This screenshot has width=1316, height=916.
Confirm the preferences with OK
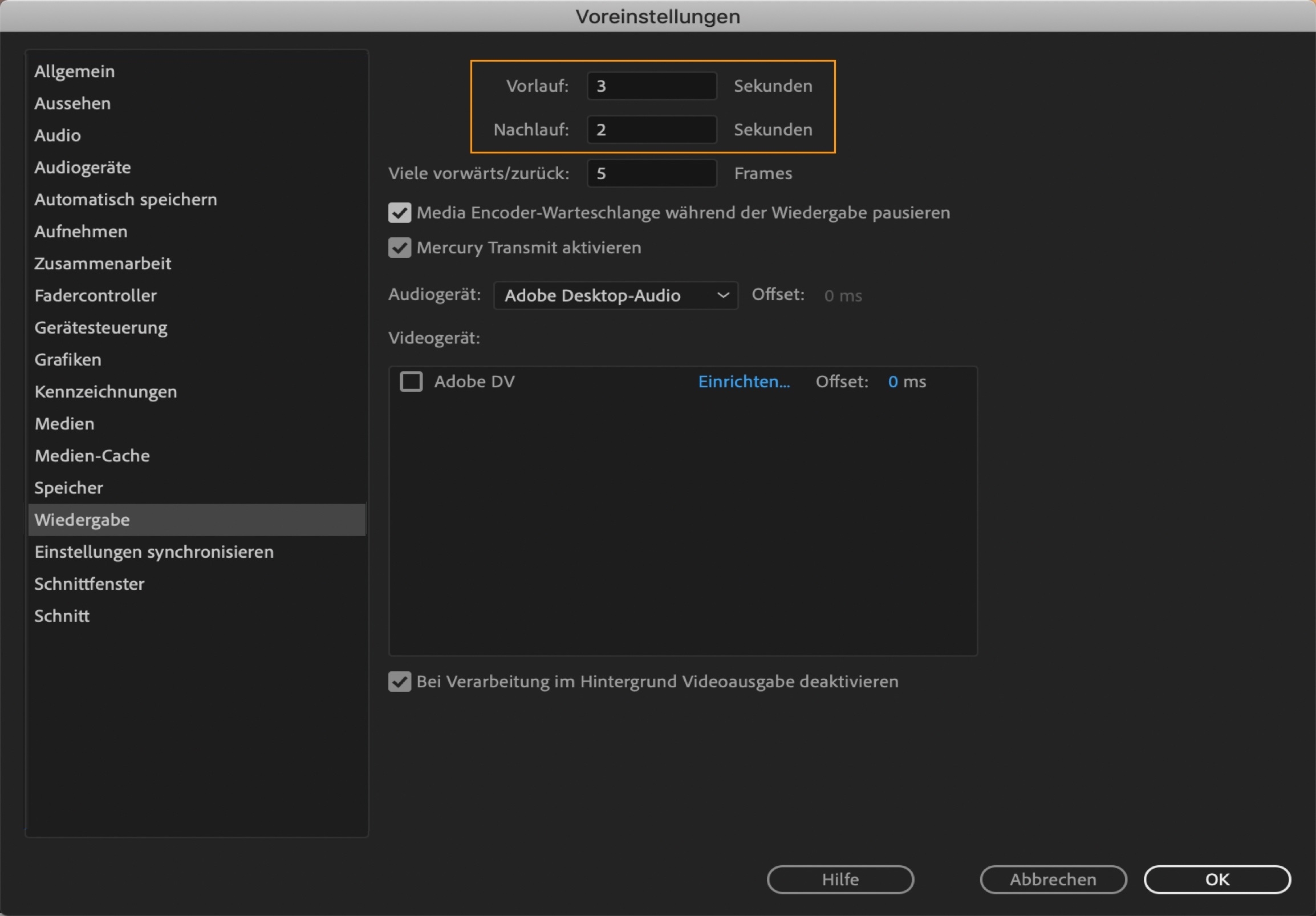[1217, 880]
